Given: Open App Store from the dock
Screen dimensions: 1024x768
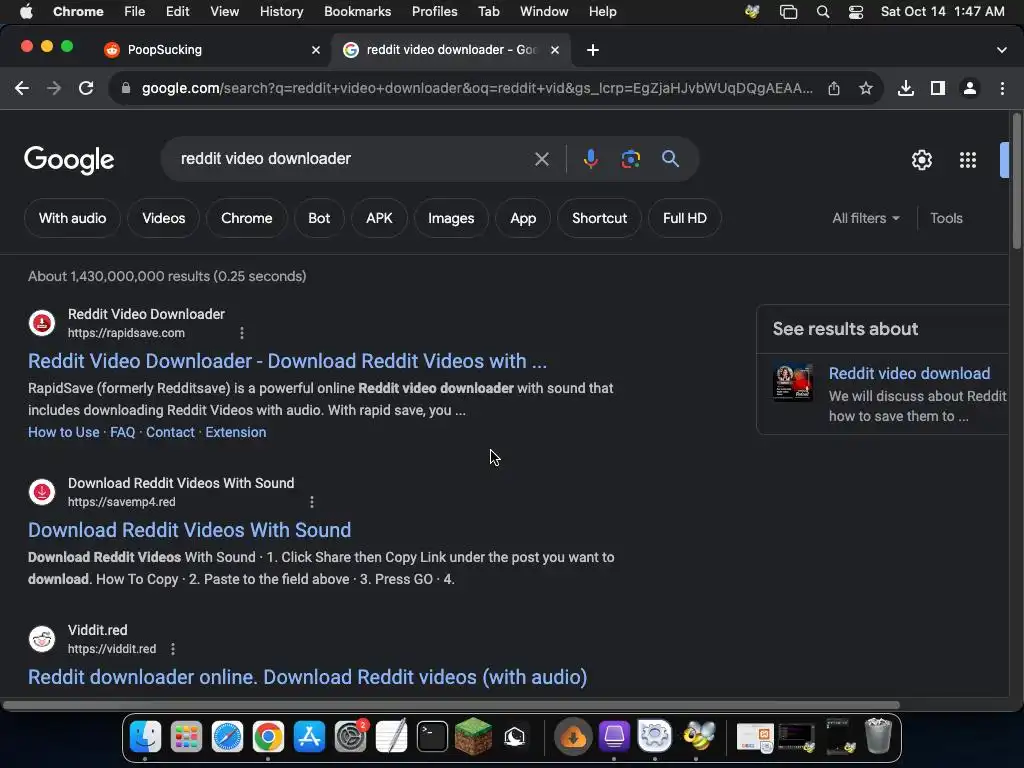Looking at the screenshot, I should click(x=309, y=737).
